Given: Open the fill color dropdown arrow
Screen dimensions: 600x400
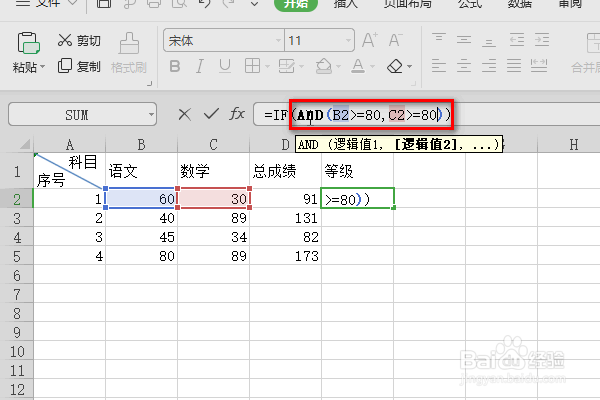Looking at the screenshot, I should coord(338,67).
